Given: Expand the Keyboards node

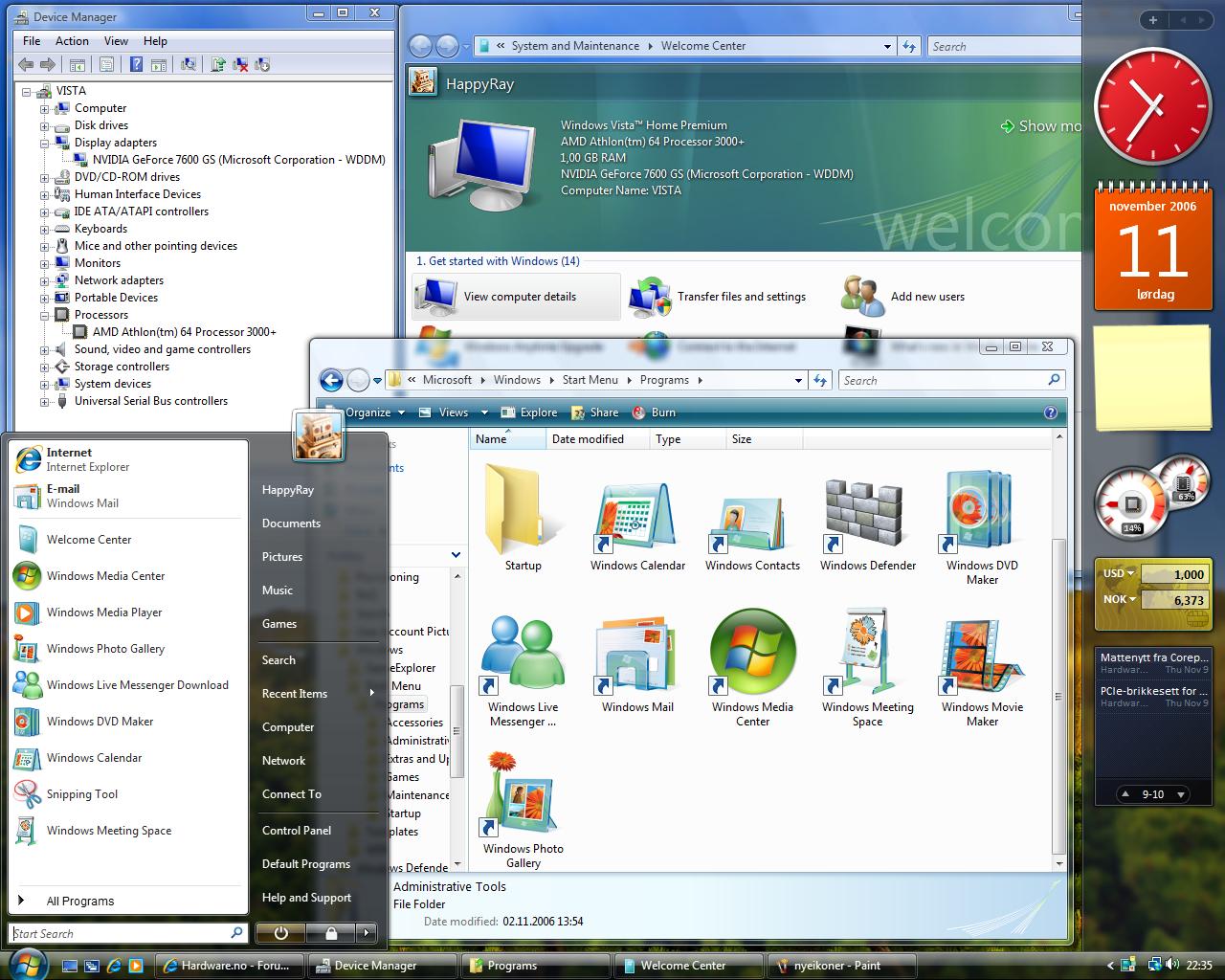Looking at the screenshot, I should pos(44,229).
